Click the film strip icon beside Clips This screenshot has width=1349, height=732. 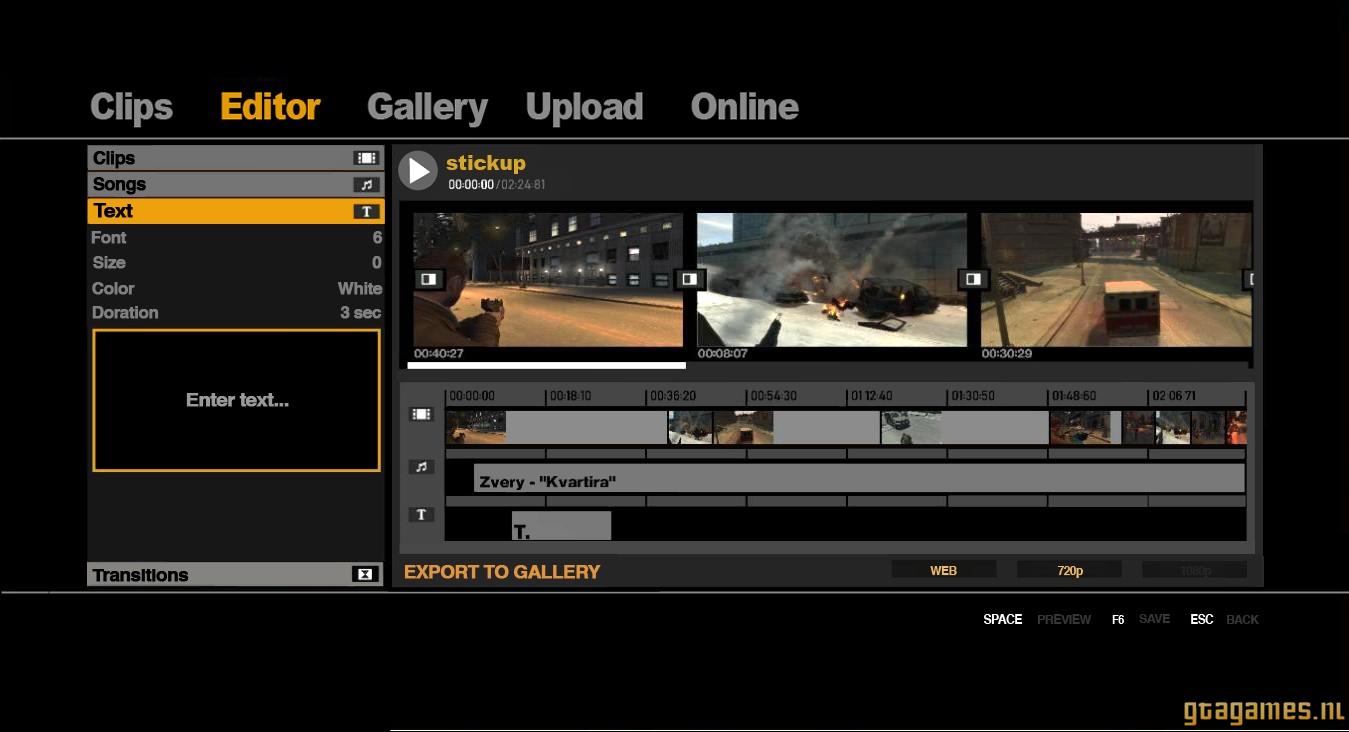point(366,158)
